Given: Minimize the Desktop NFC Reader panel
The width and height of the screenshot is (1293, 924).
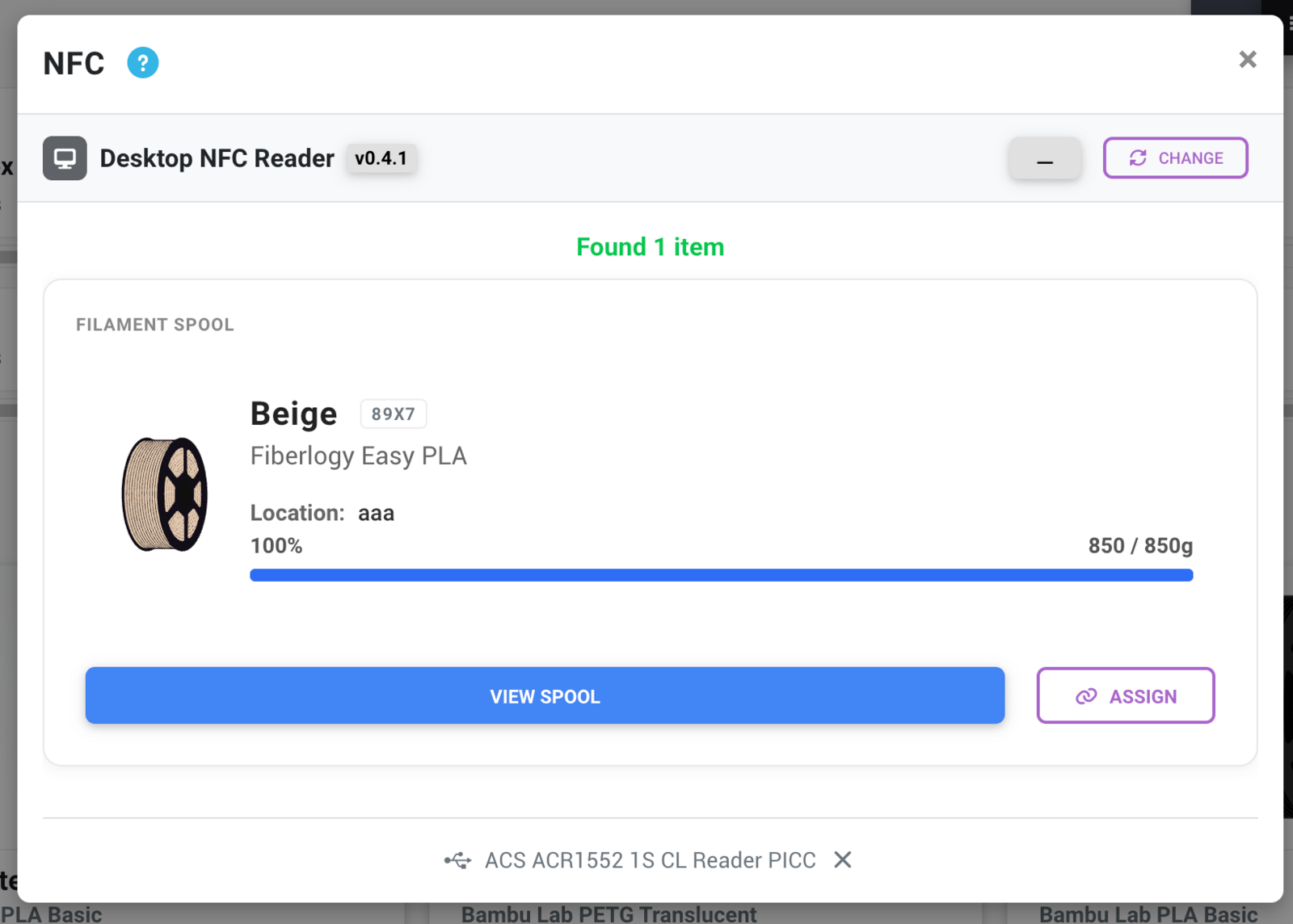Looking at the screenshot, I should [x=1045, y=158].
